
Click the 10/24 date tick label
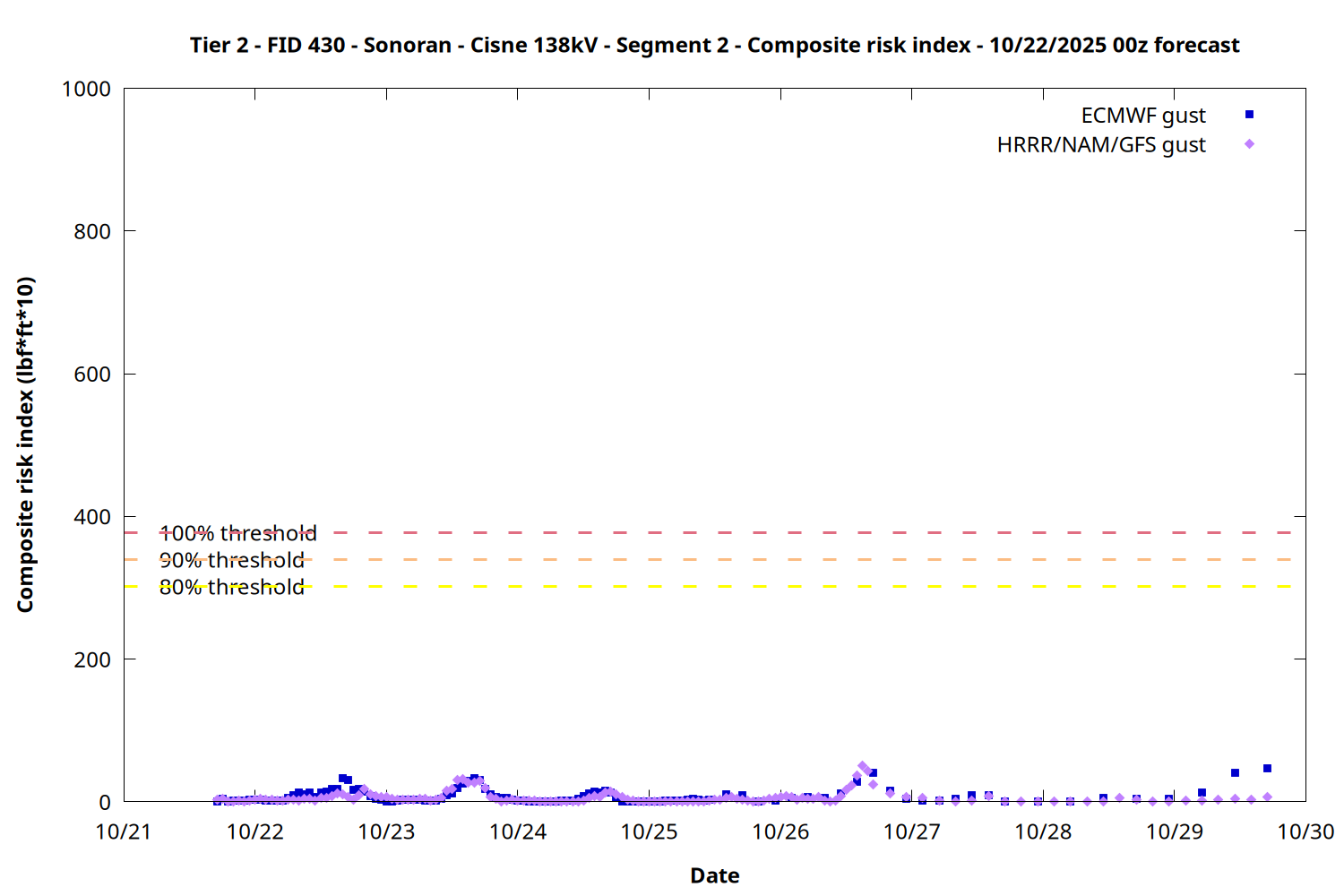tap(518, 832)
